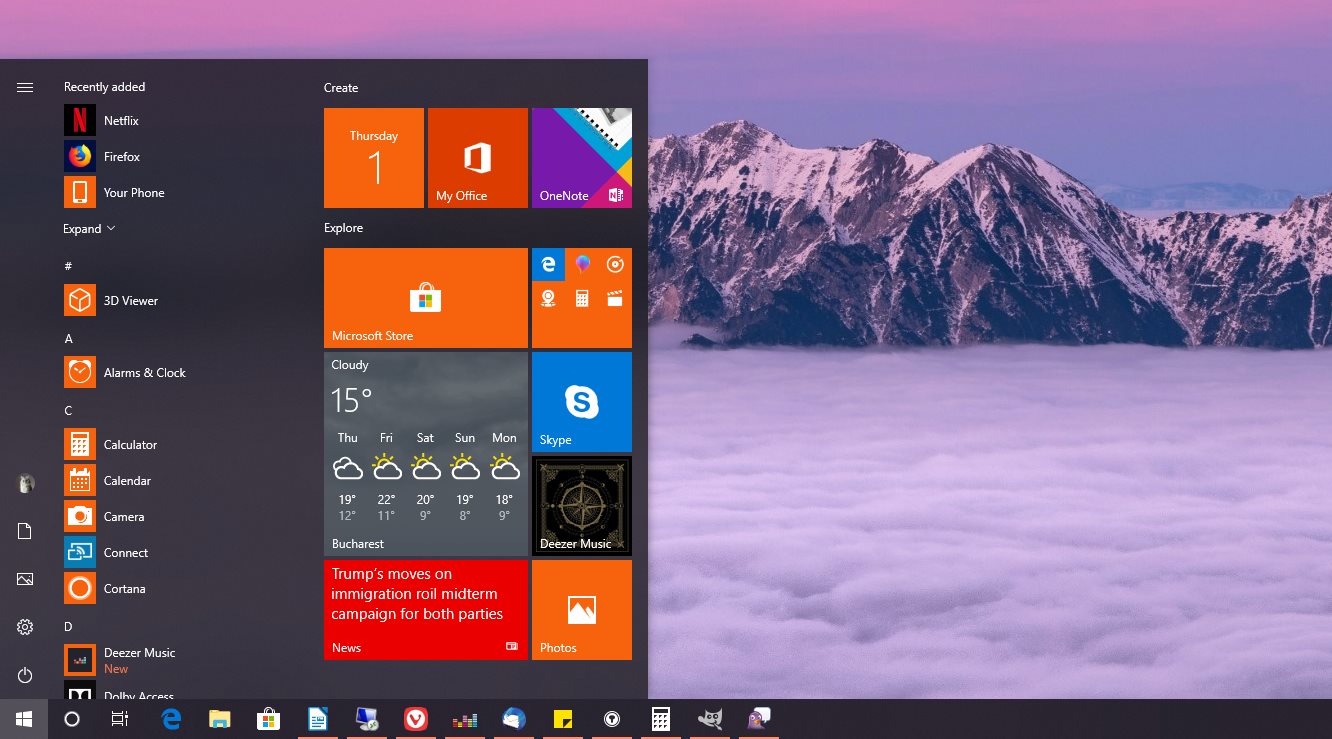Expand the Recently added list
This screenshot has width=1332, height=739.
coord(89,228)
